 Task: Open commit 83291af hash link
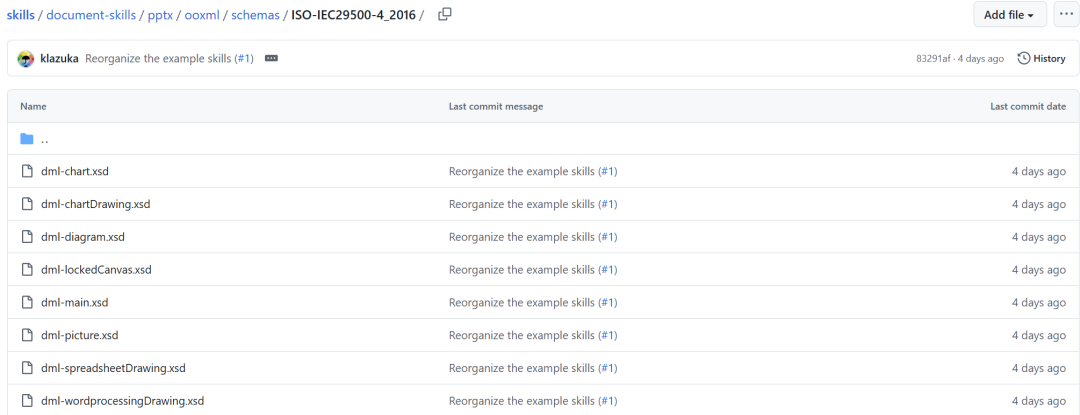pyautogui.click(x=933, y=58)
